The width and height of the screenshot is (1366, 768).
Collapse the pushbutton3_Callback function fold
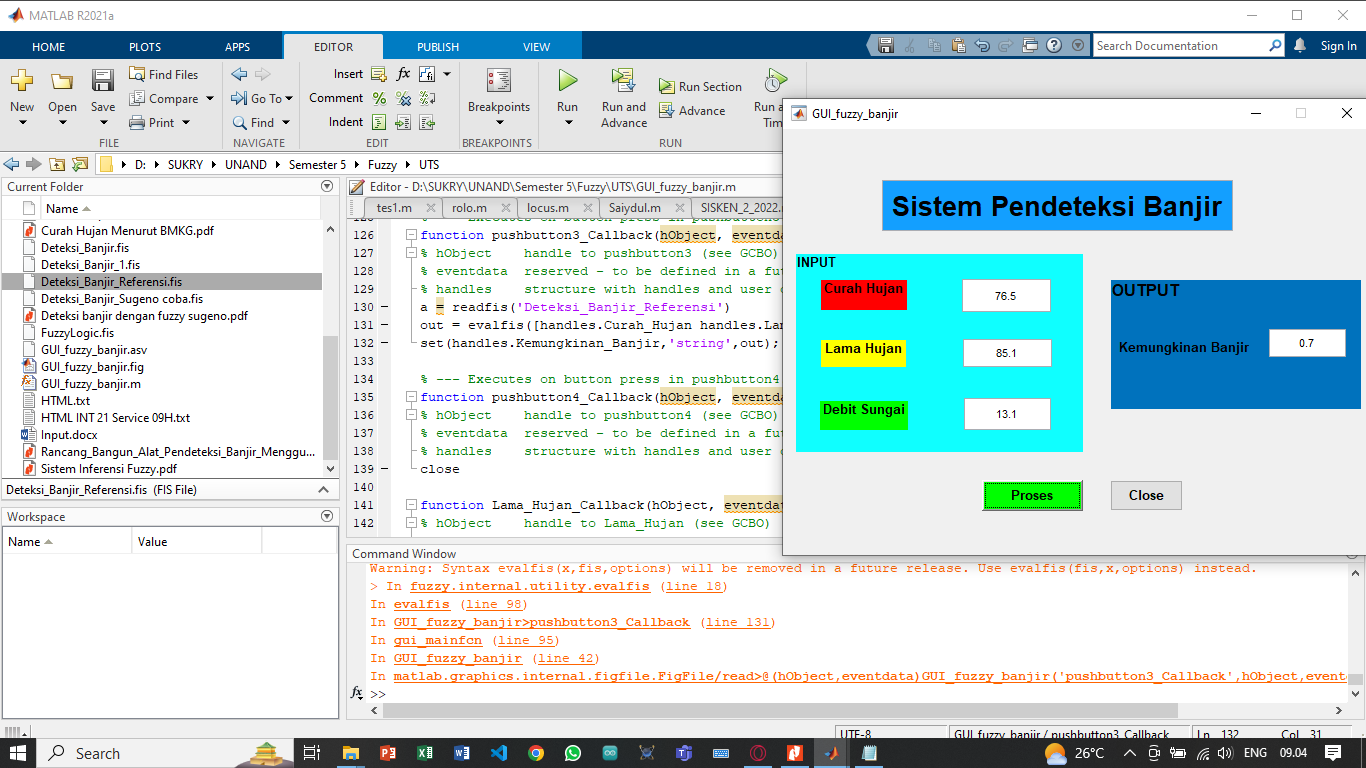pyautogui.click(x=410, y=235)
